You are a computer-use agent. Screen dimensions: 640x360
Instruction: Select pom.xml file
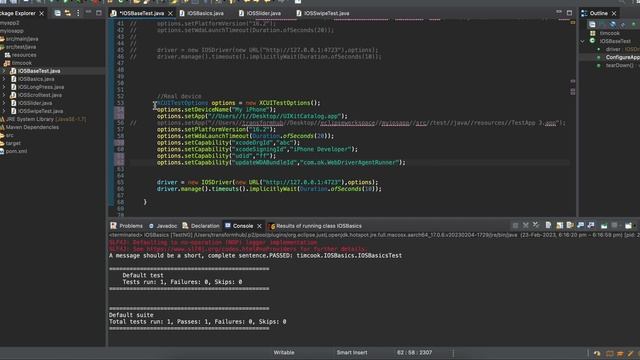click(16, 151)
